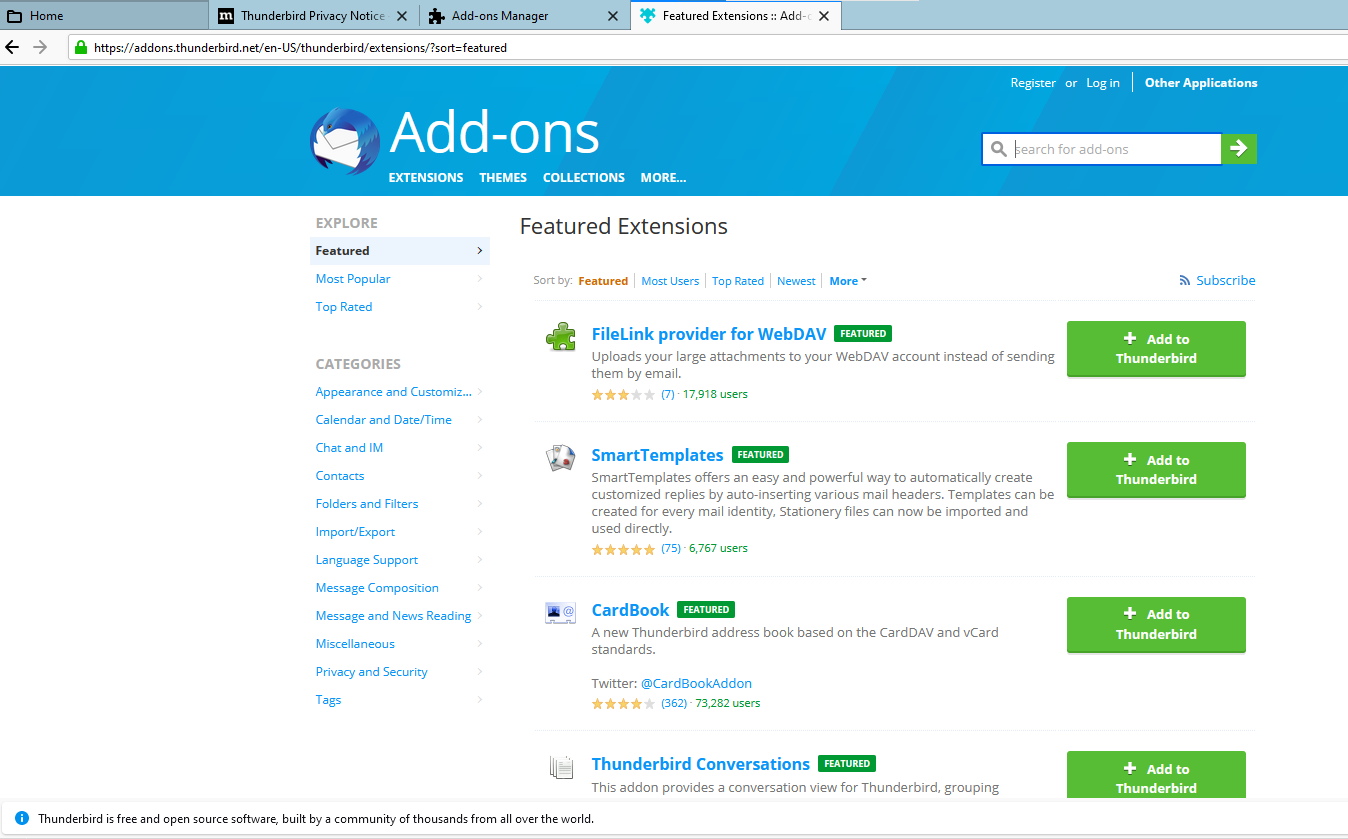Open Featured in the Explore sidebar

click(x=400, y=251)
